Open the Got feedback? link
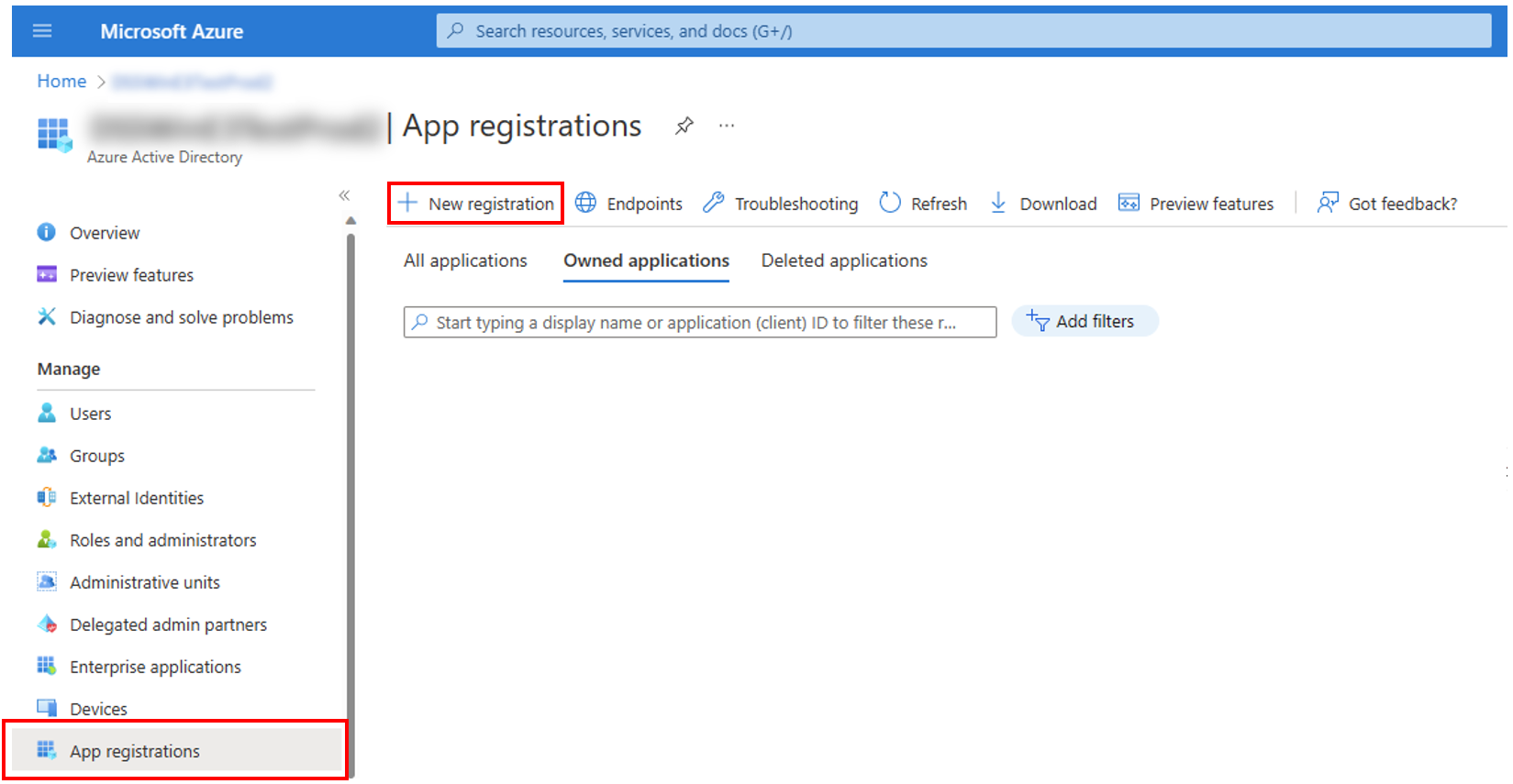Screen dimensions: 1513x784 point(1386,204)
